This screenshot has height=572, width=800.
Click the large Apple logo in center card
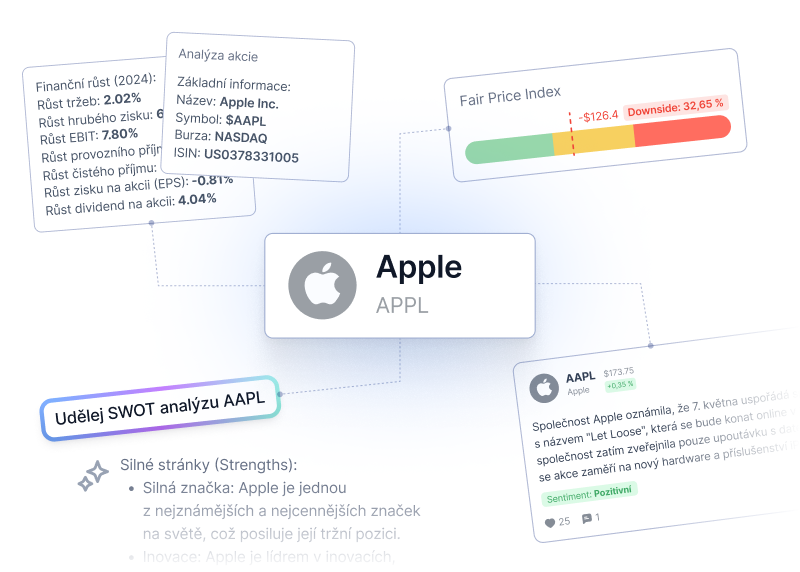[322, 285]
